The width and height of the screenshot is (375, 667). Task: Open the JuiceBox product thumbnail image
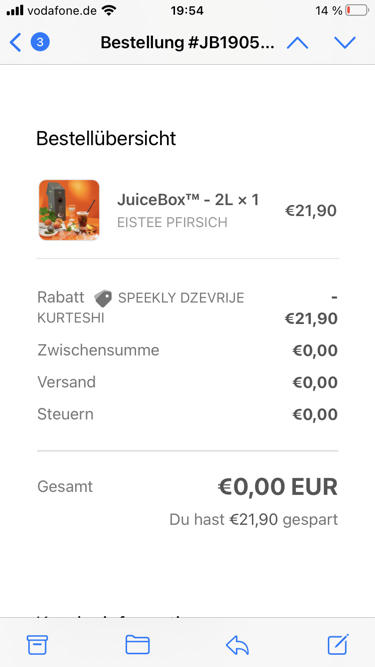(x=69, y=210)
